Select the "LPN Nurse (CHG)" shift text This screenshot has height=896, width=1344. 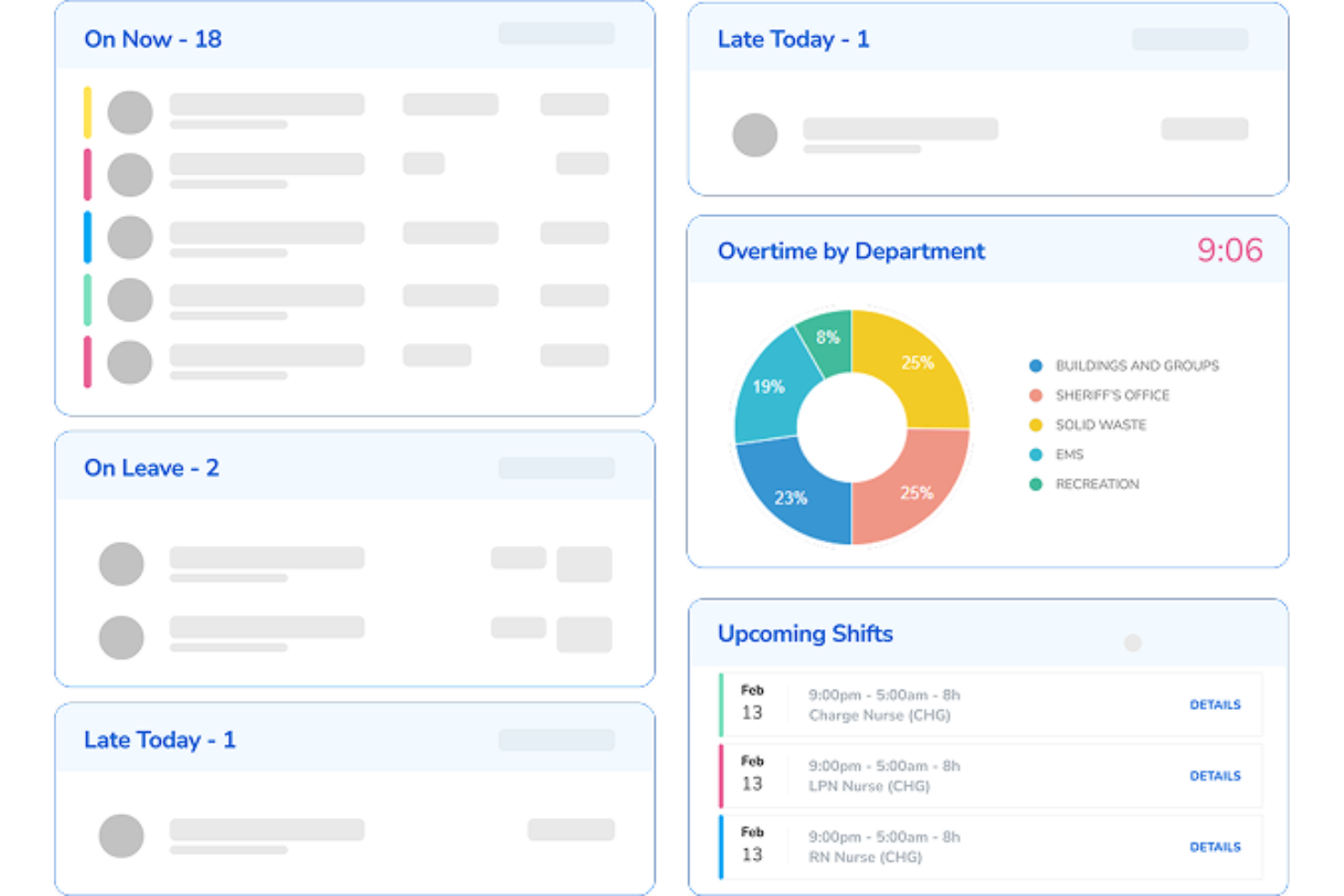coord(869,786)
